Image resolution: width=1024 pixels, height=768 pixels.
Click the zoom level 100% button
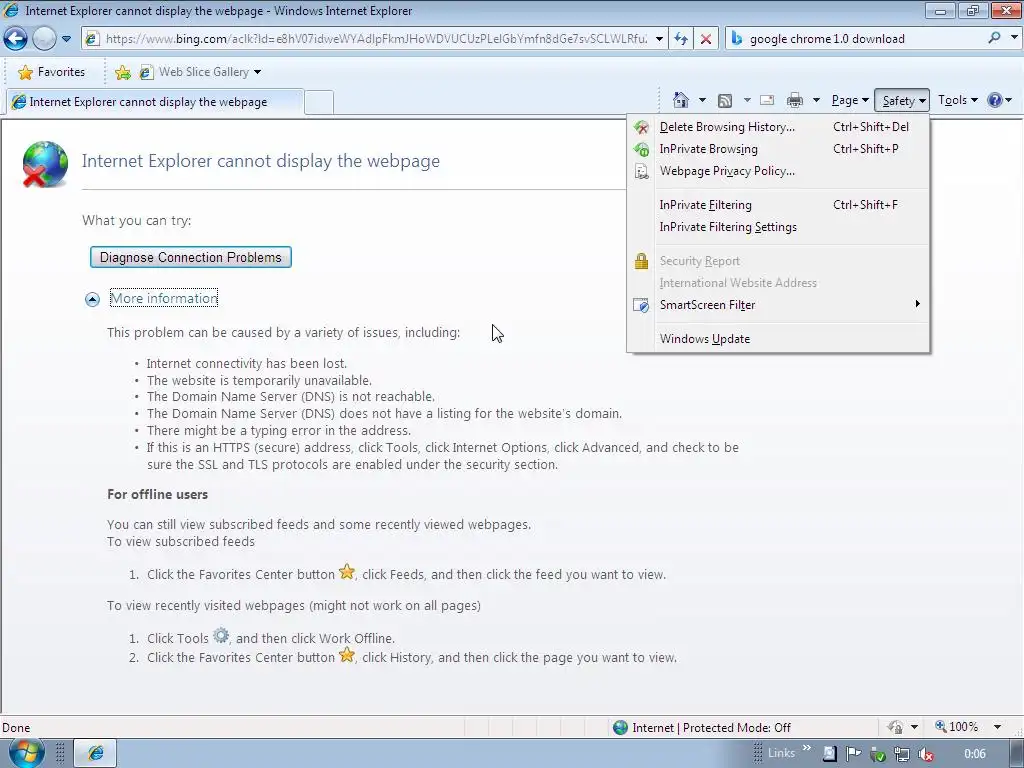(x=957, y=727)
